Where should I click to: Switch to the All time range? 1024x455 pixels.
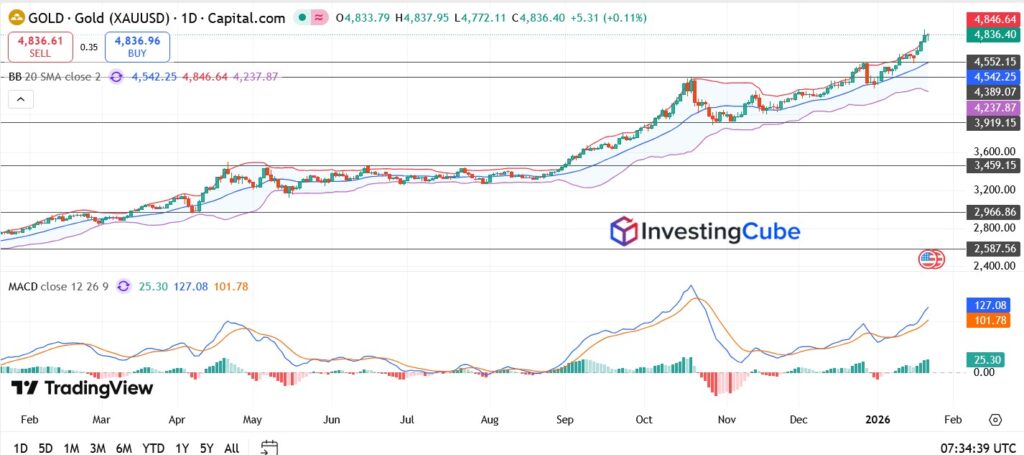[231, 447]
